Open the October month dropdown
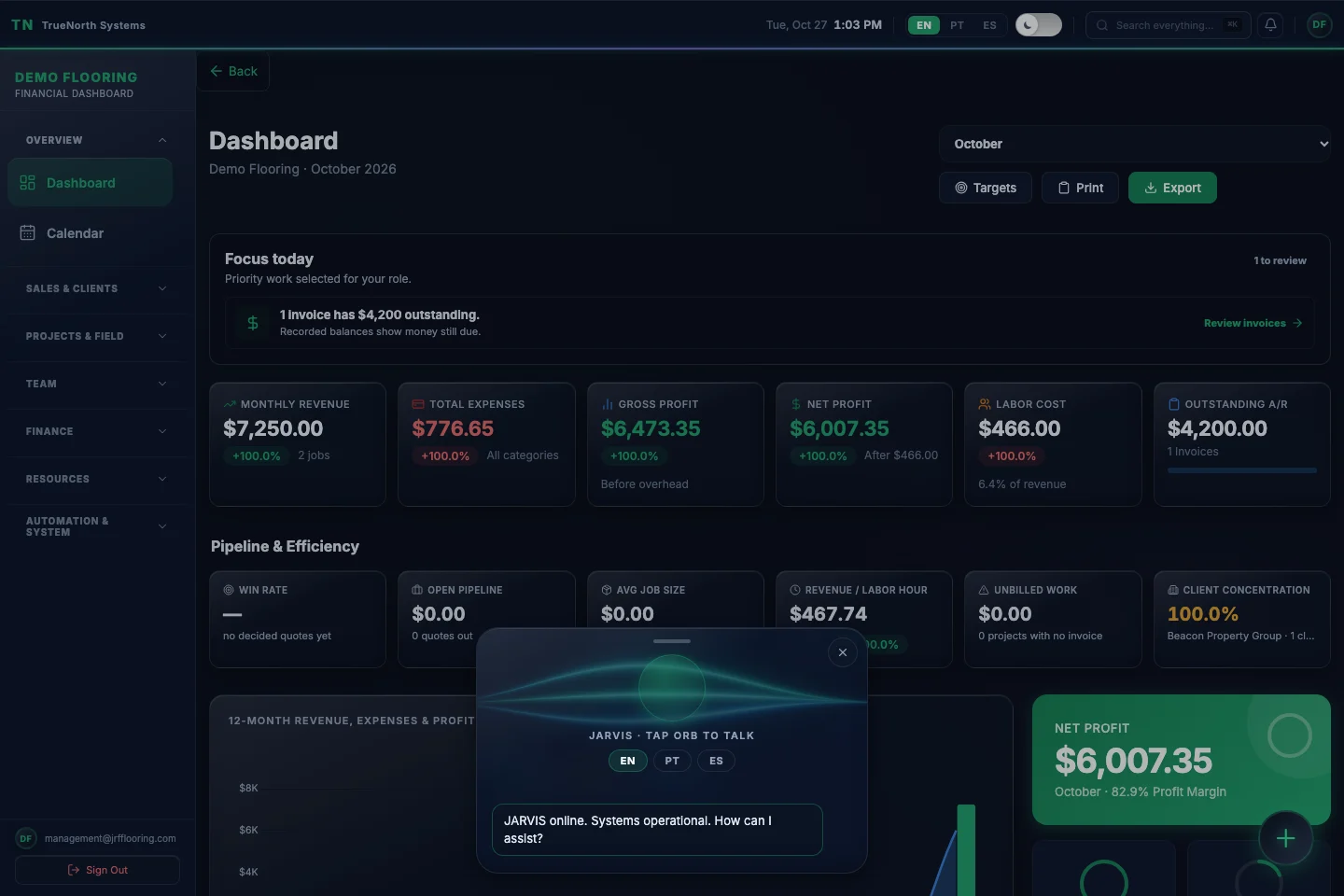The height and width of the screenshot is (896, 1344). pyautogui.click(x=1135, y=144)
